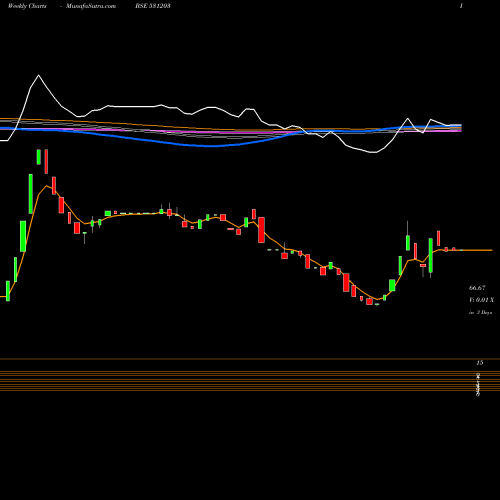Click the "in 2 Days" label
This screenshot has height=500, width=500.
[x=480, y=313]
